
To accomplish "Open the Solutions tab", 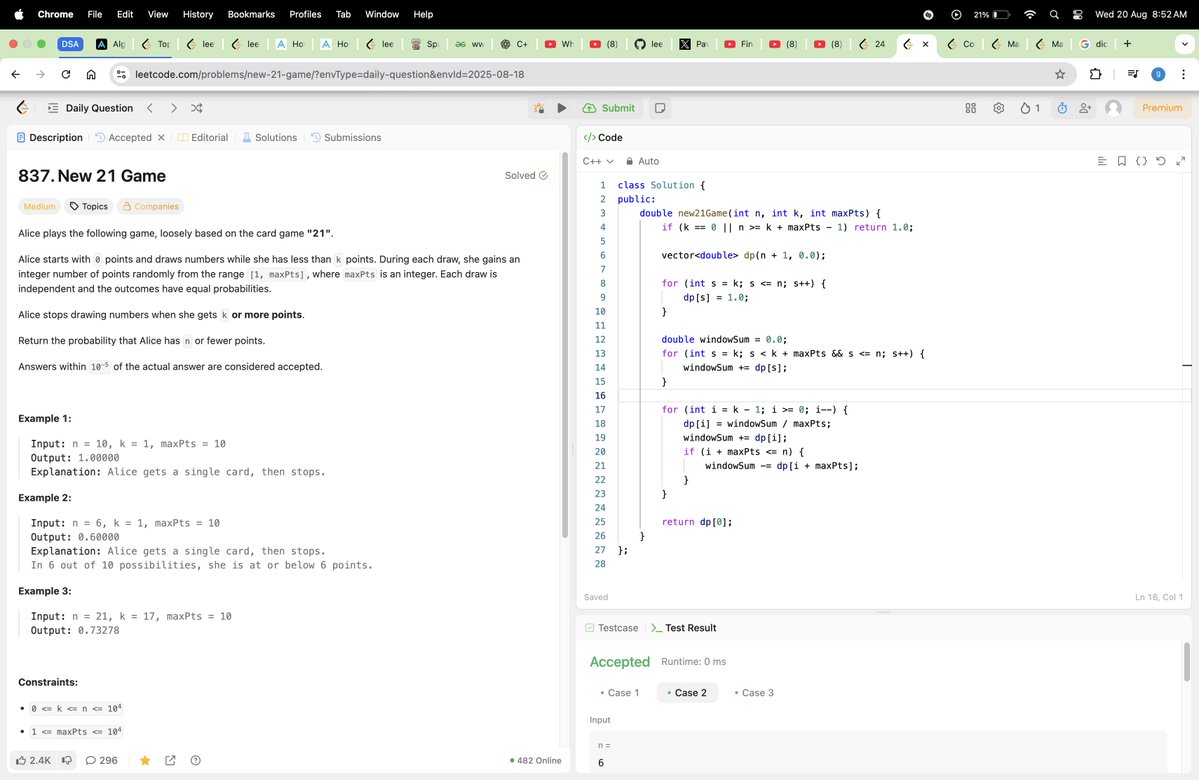I will pos(269,138).
